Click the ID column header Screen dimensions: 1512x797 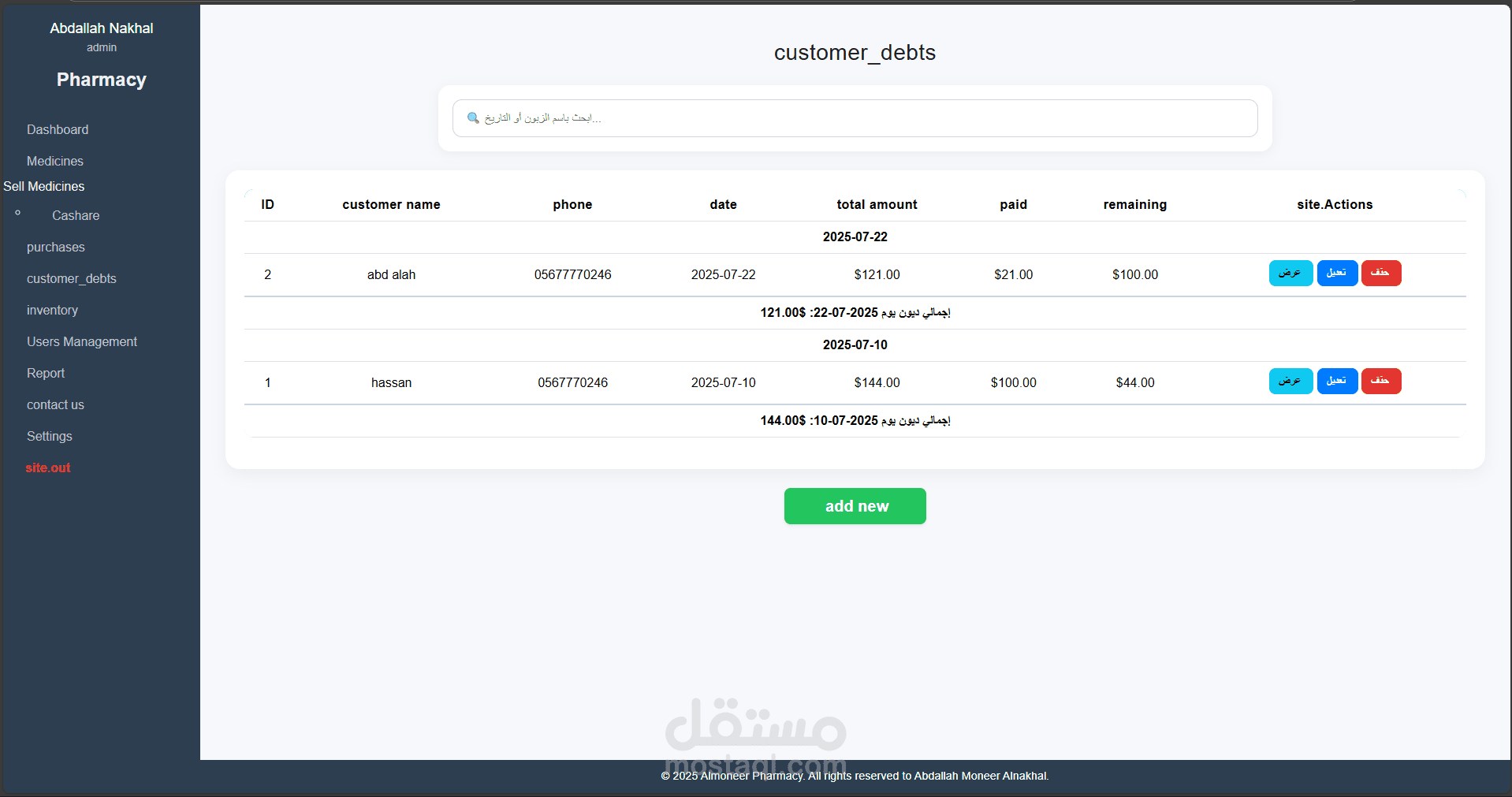(x=268, y=204)
